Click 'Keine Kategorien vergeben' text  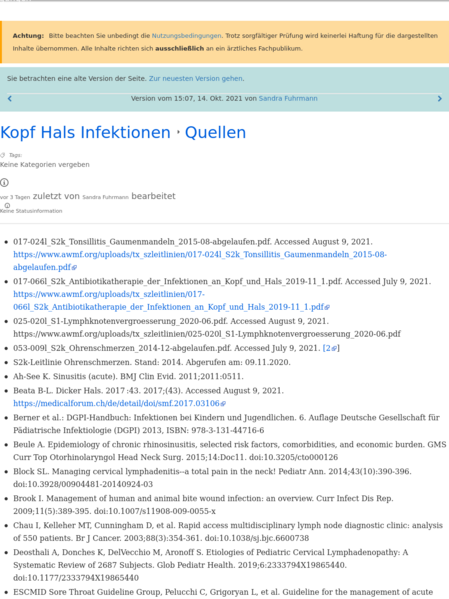click(45, 165)
